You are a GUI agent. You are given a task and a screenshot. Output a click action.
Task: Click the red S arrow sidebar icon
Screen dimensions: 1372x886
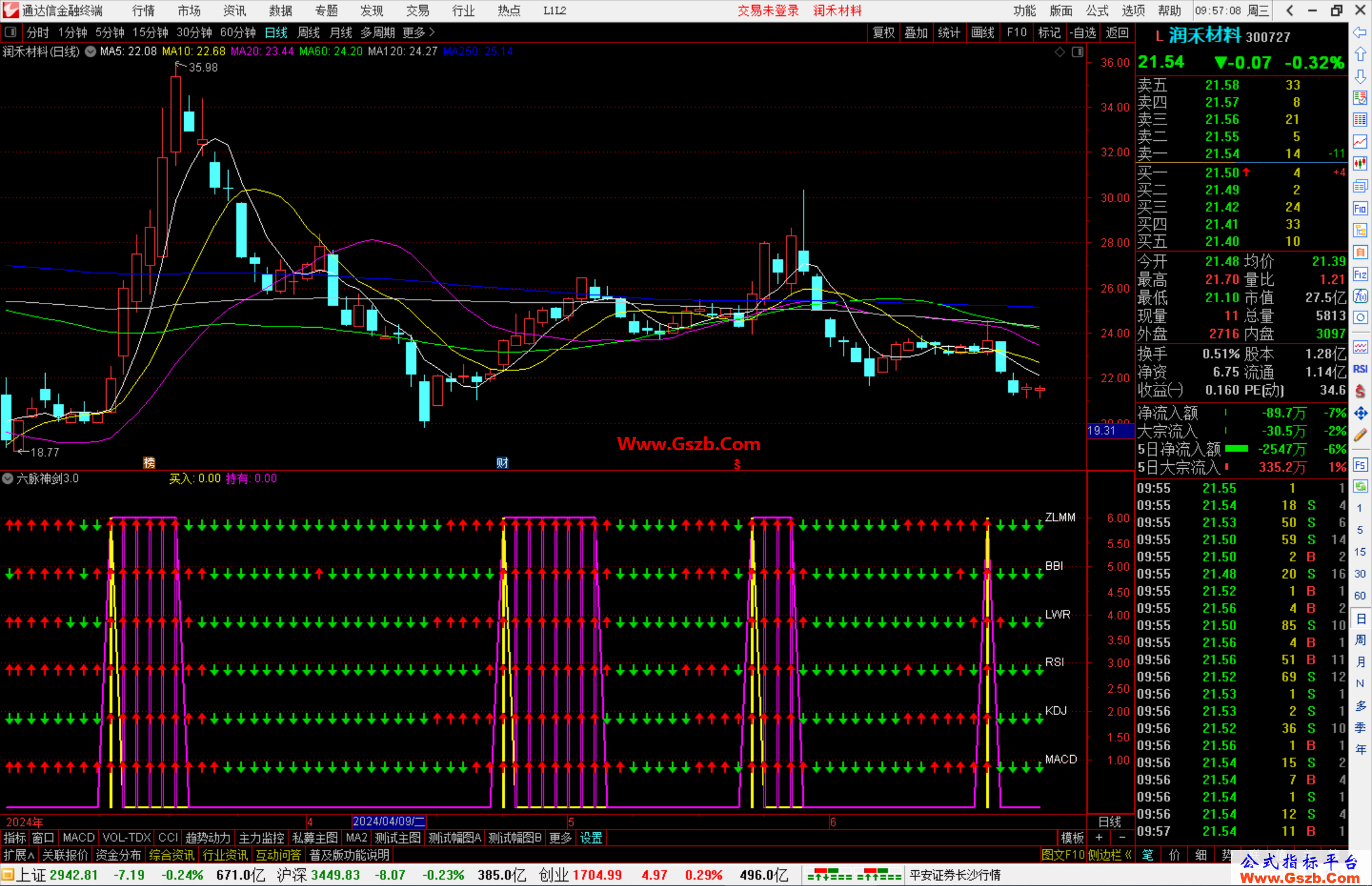(x=1360, y=391)
